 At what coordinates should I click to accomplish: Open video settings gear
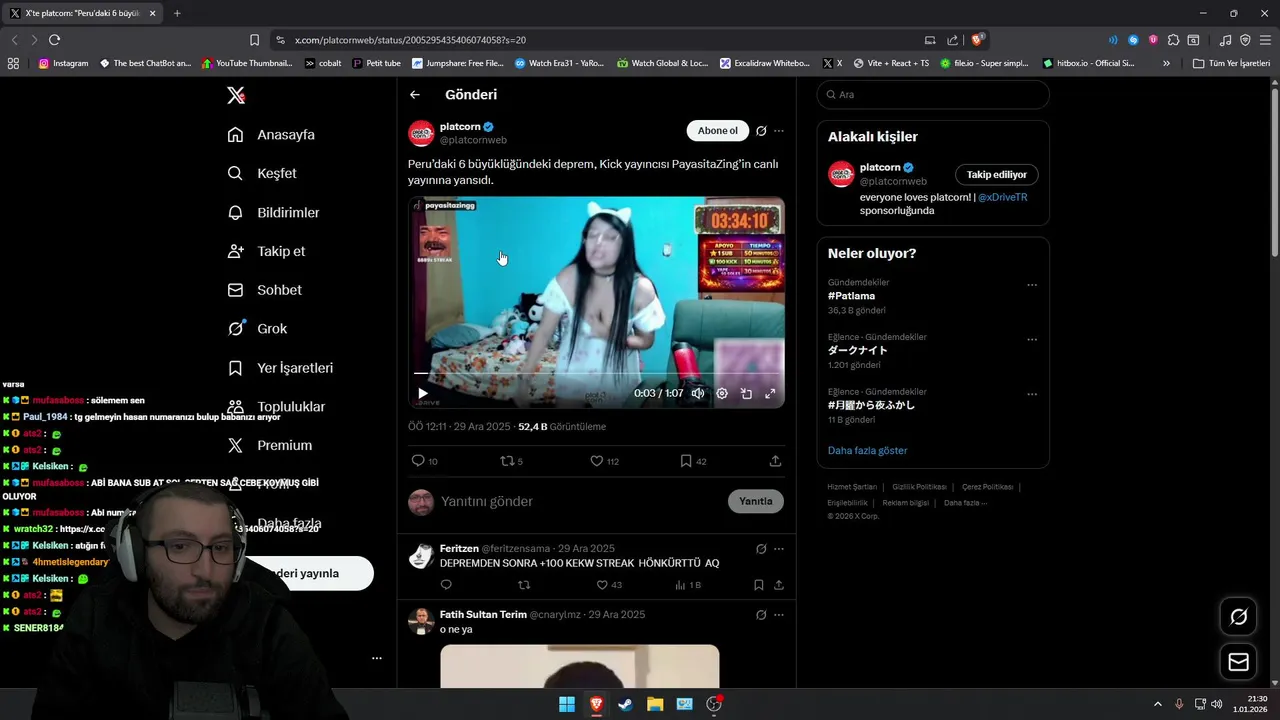coord(722,394)
